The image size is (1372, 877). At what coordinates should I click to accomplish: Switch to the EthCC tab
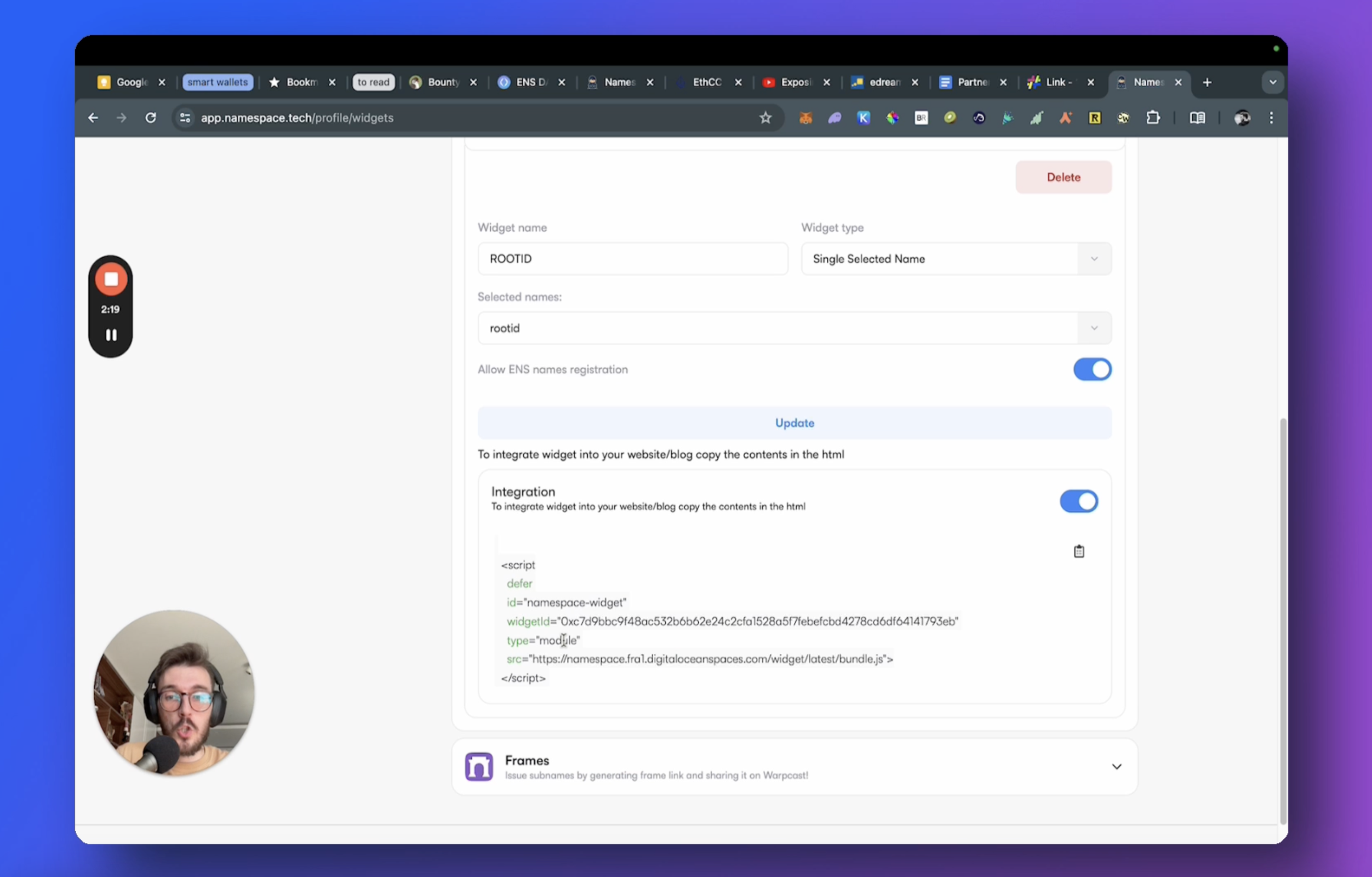point(706,83)
